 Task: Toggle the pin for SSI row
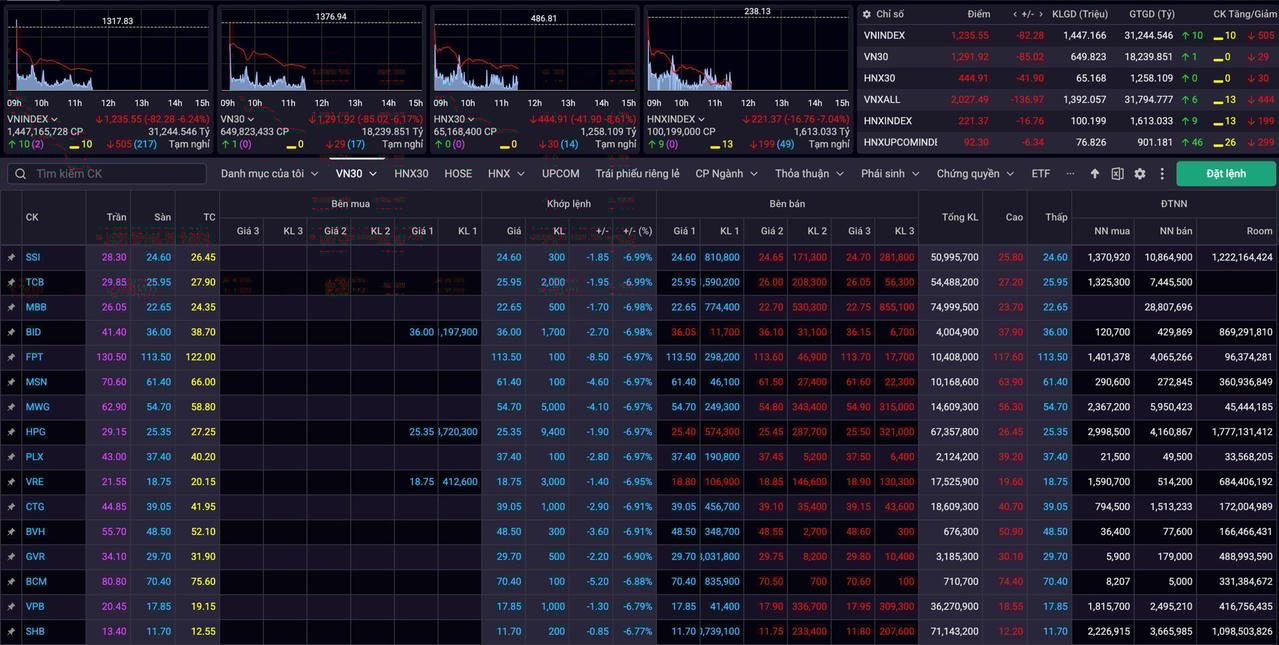click(x=11, y=258)
